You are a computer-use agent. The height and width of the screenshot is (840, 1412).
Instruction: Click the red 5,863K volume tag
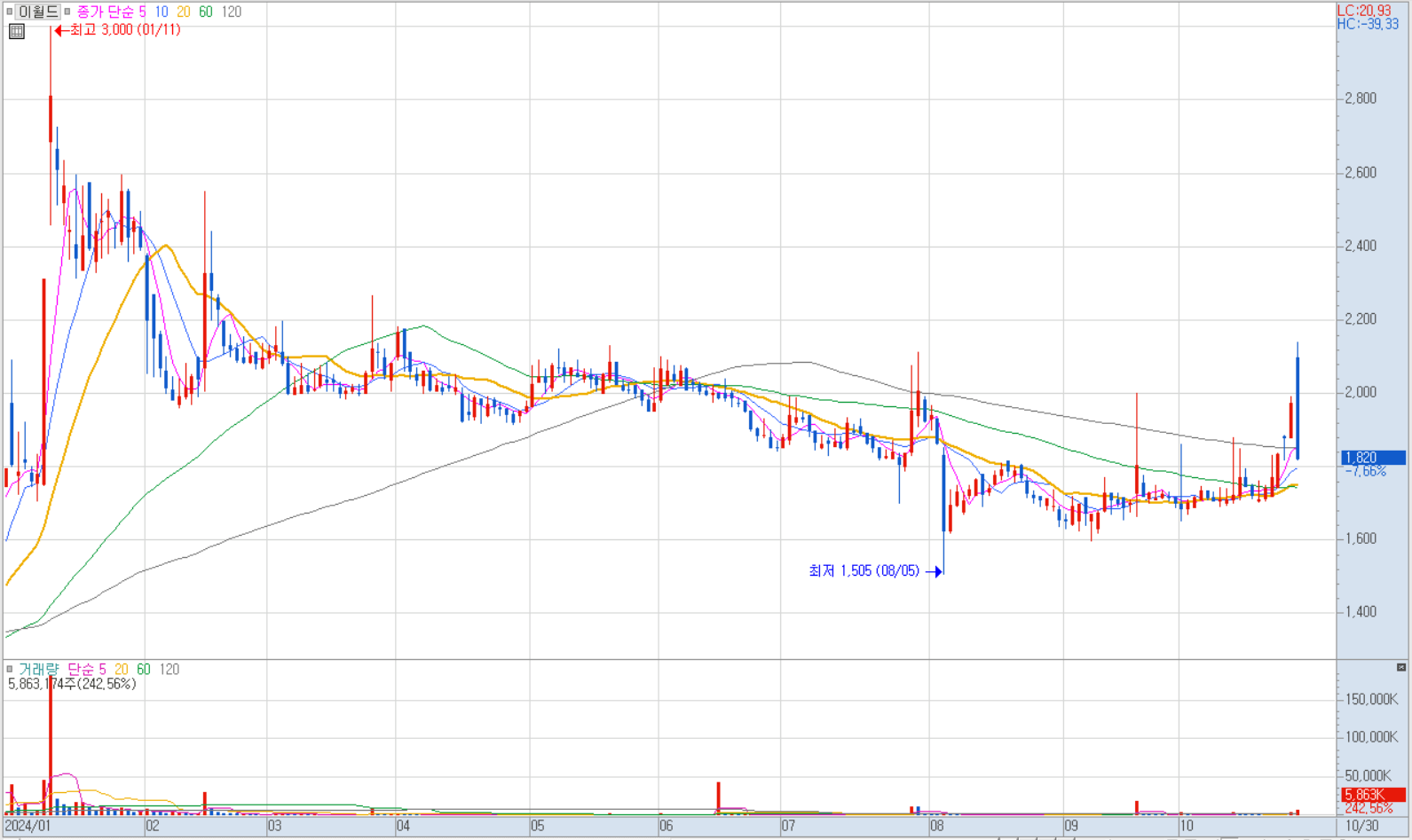pyautogui.click(x=1373, y=795)
